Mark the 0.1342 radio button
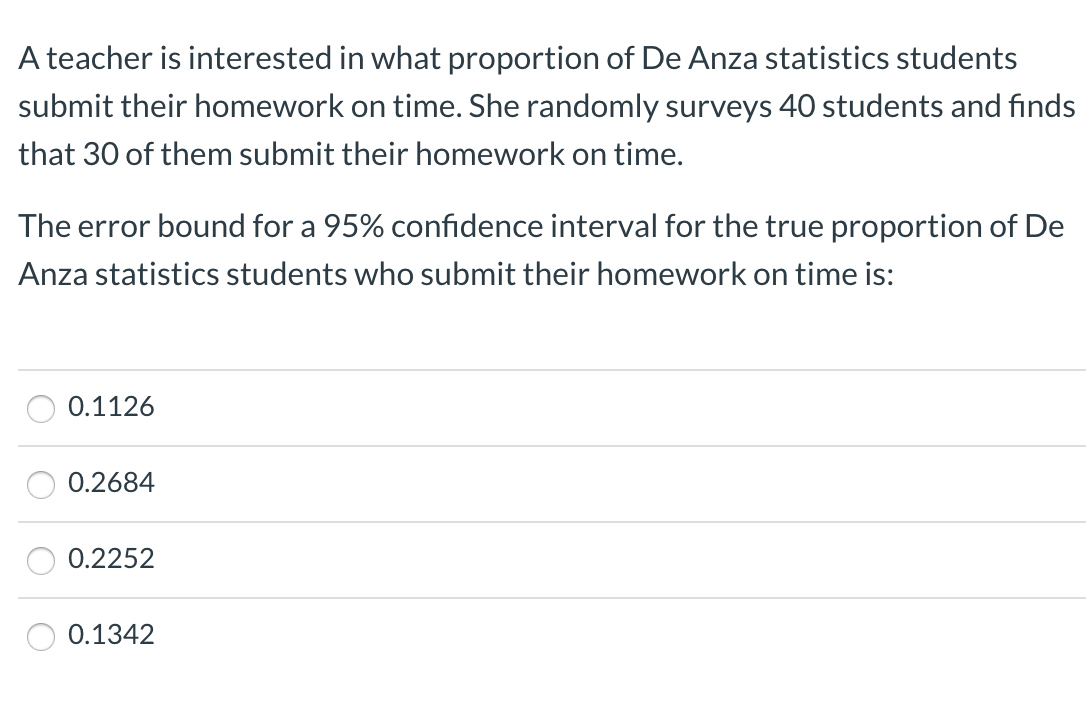 [x=41, y=636]
